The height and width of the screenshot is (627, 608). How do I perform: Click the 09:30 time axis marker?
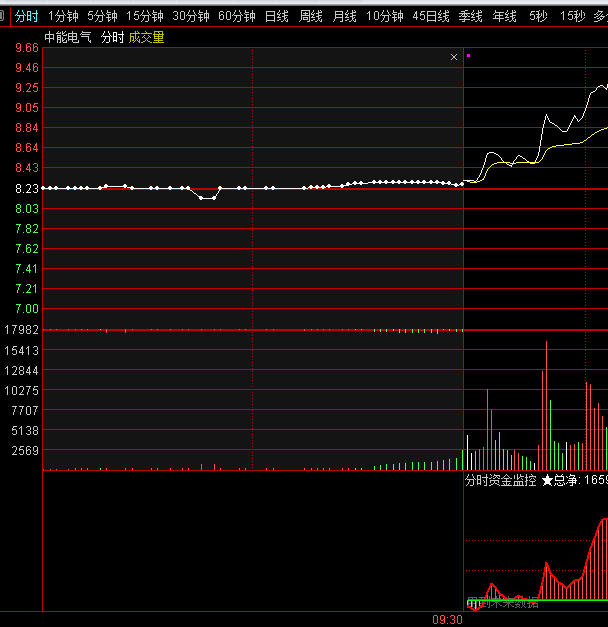tap(447, 620)
